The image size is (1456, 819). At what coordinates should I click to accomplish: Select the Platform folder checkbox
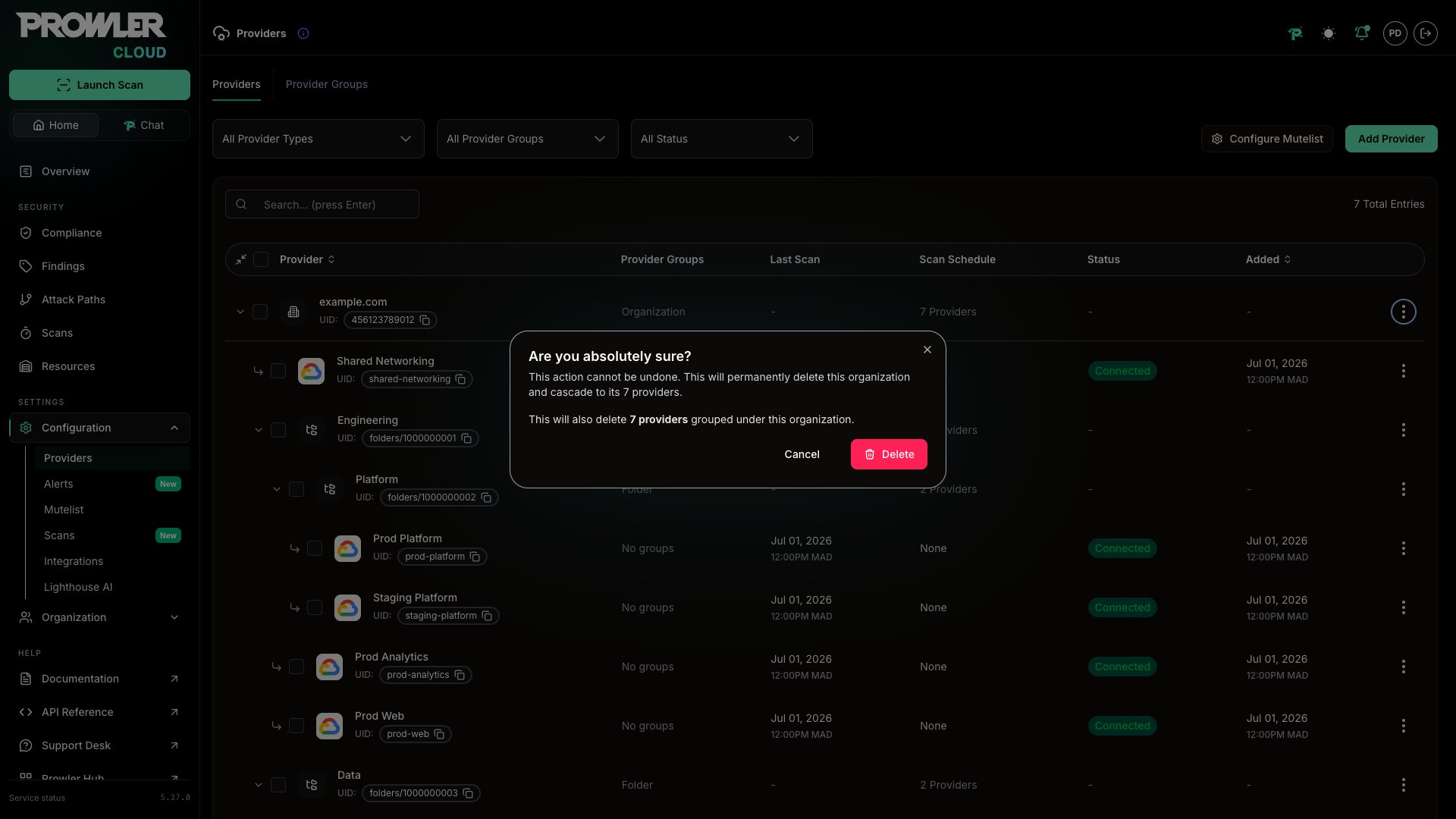[x=297, y=489]
